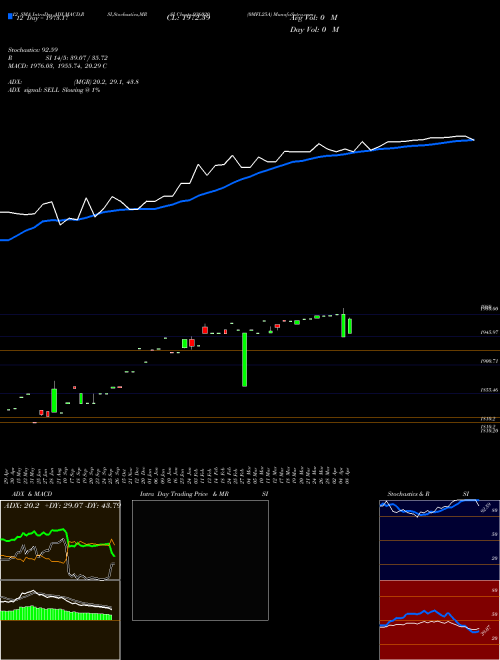The image size is (500, 660).
Task: Click the last green candle on the right
Action: [350, 326]
